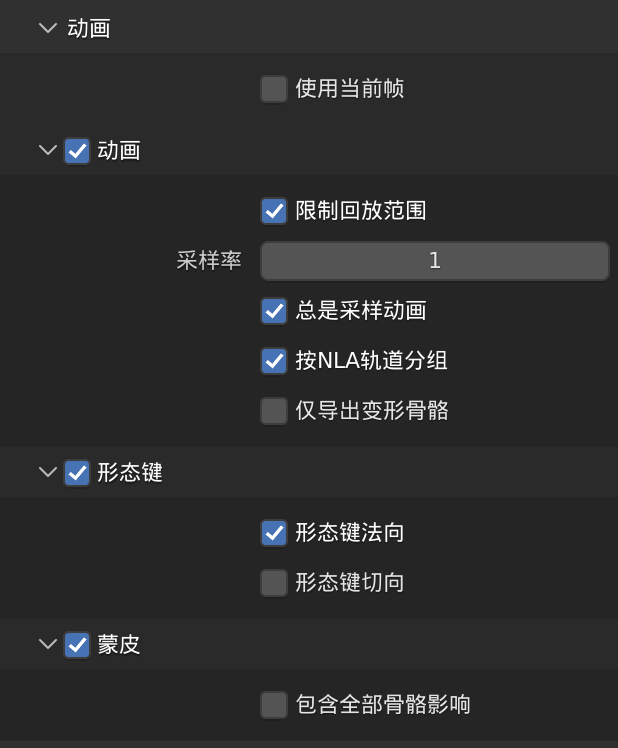618x748 pixels.
Task: Uncheck 限制回放范围 option
Action: tap(274, 211)
